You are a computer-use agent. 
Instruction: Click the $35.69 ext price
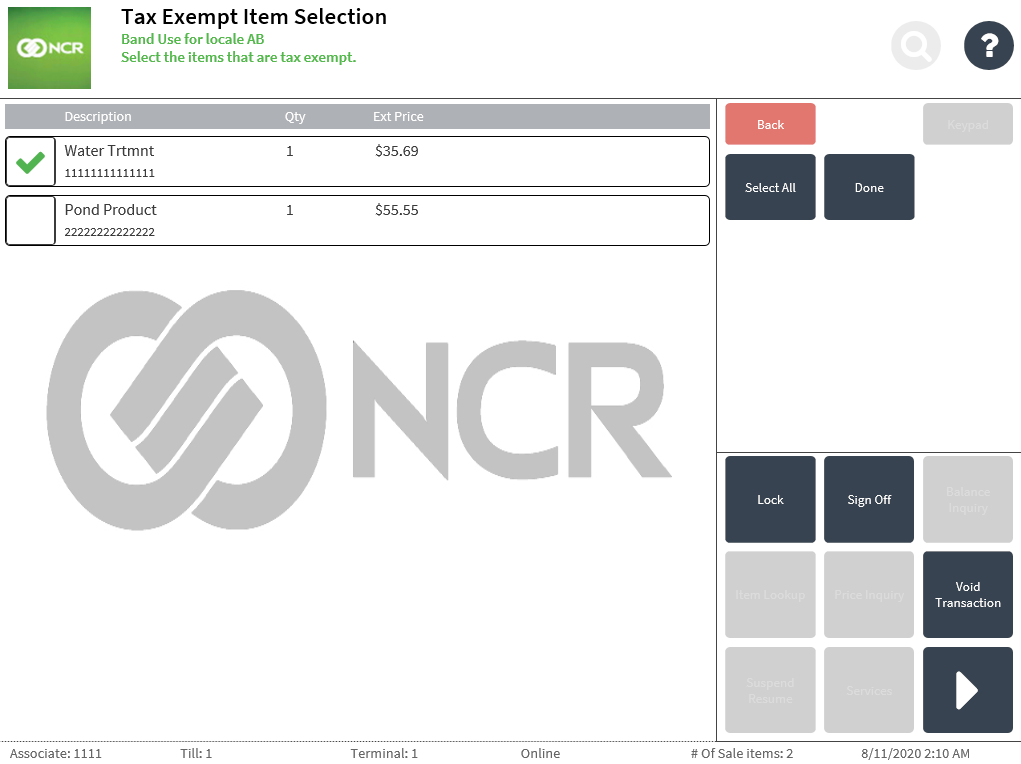pyautogui.click(x=397, y=151)
